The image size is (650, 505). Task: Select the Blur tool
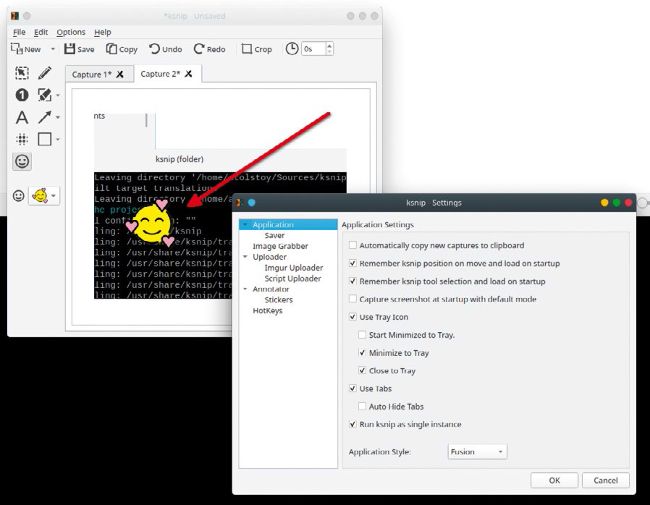click(x=22, y=139)
